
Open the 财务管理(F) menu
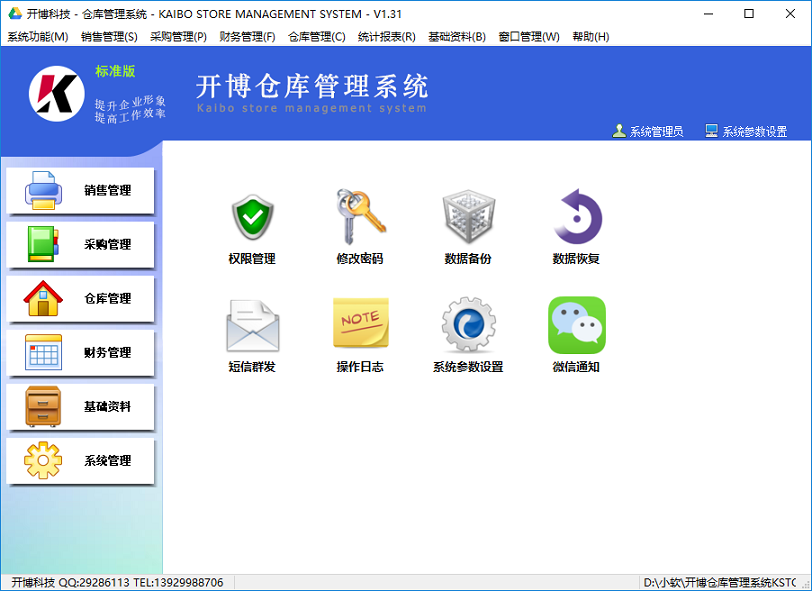(x=248, y=37)
